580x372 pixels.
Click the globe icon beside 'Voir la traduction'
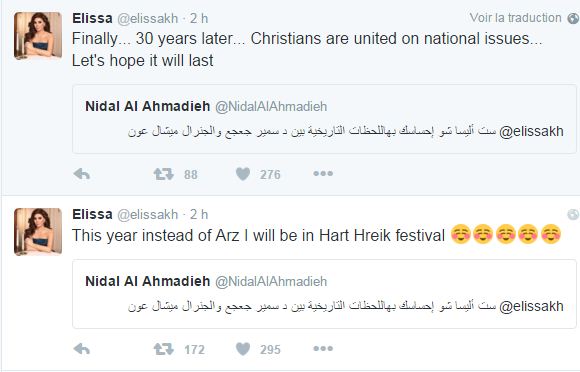(x=573, y=18)
